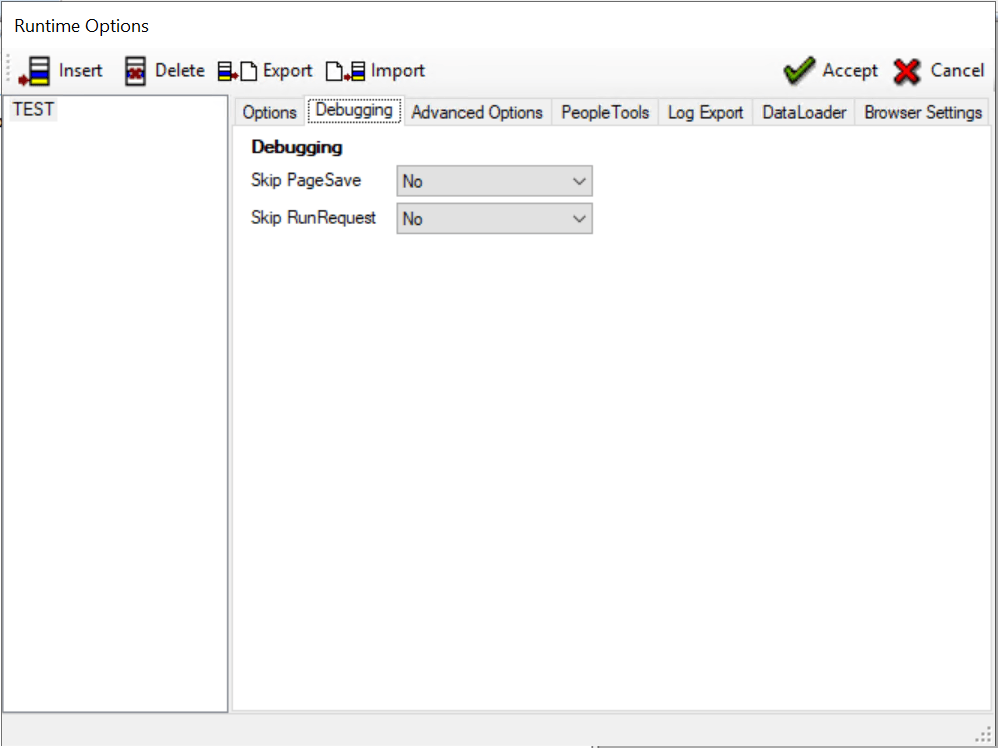Select the toolbar grip handle on the left

[x=7, y=70]
